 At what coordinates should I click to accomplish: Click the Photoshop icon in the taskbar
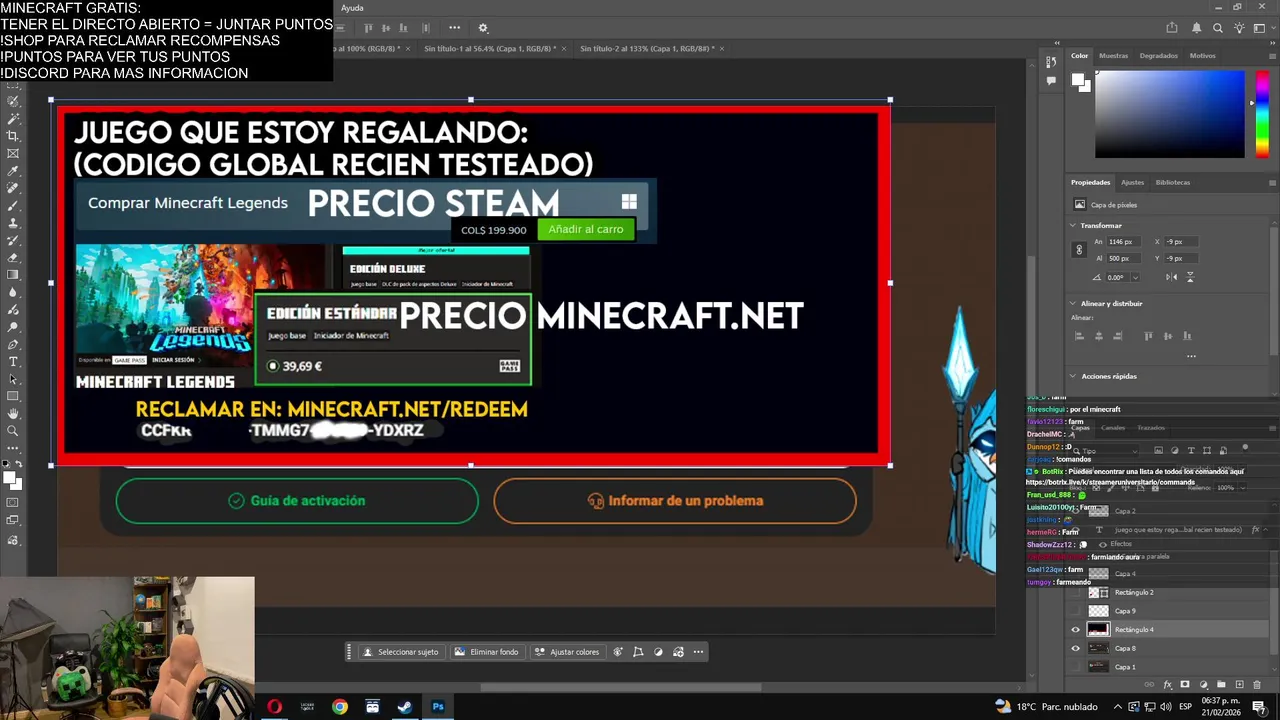click(x=438, y=706)
